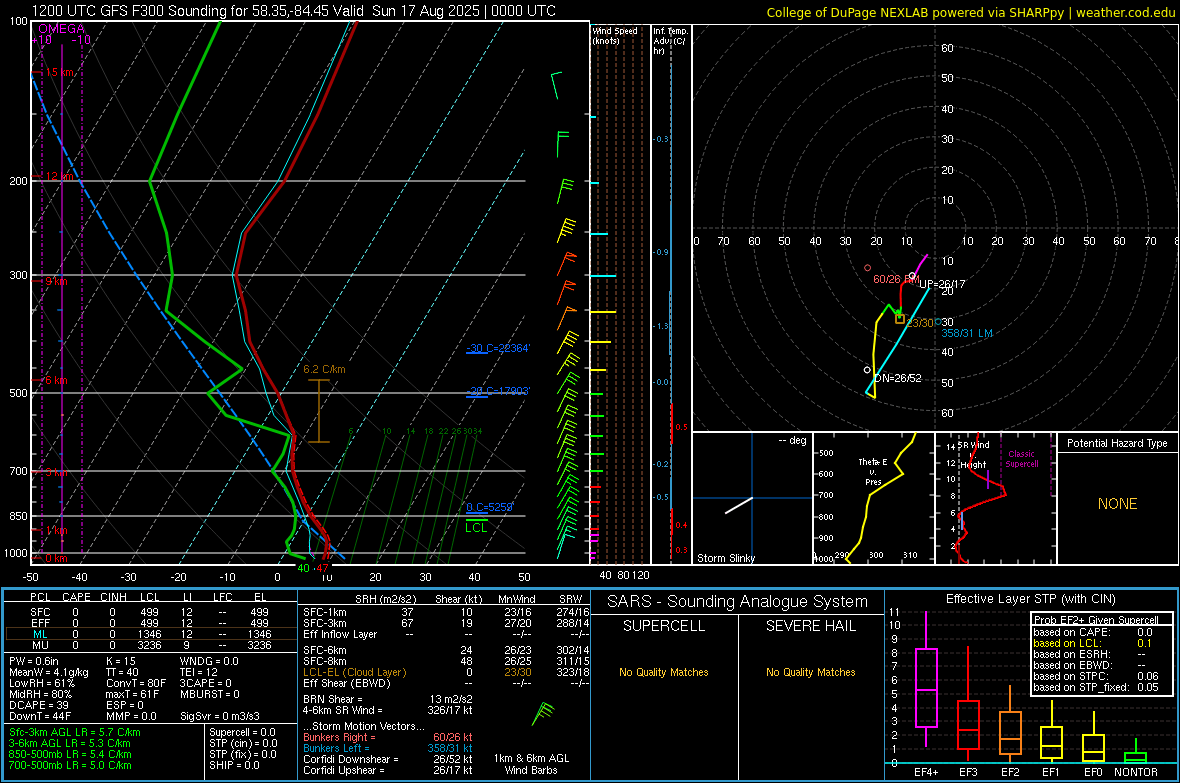
Task: Click the 0 C=5258' freezing level label
Action: coord(489,507)
